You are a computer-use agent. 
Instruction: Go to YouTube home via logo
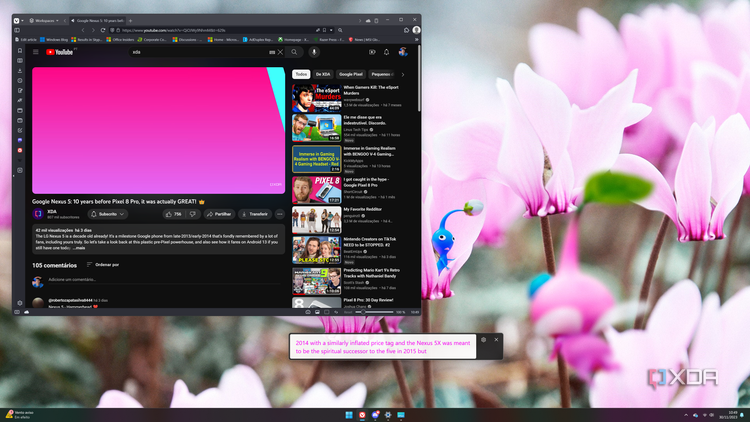tap(60, 52)
